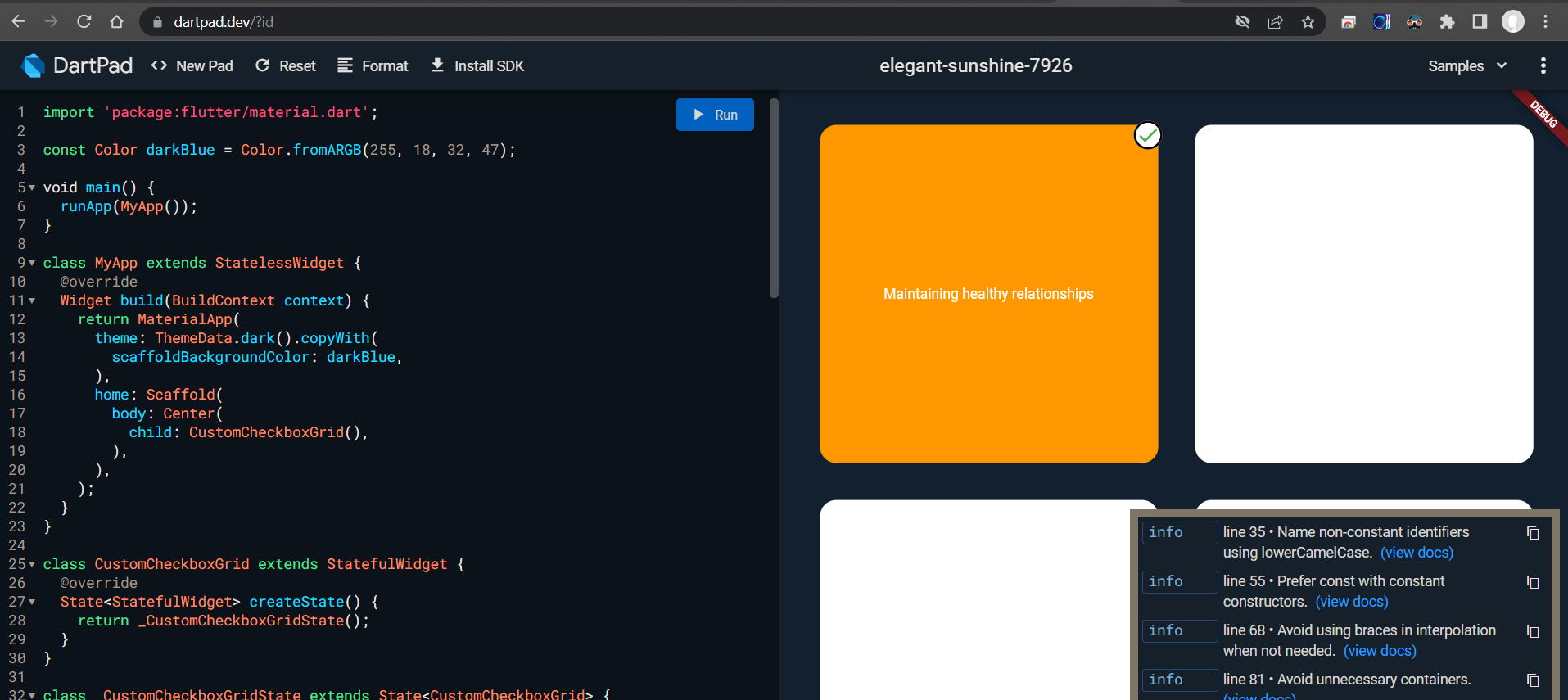
Task: Select the blank white card in top right
Action: click(1364, 294)
